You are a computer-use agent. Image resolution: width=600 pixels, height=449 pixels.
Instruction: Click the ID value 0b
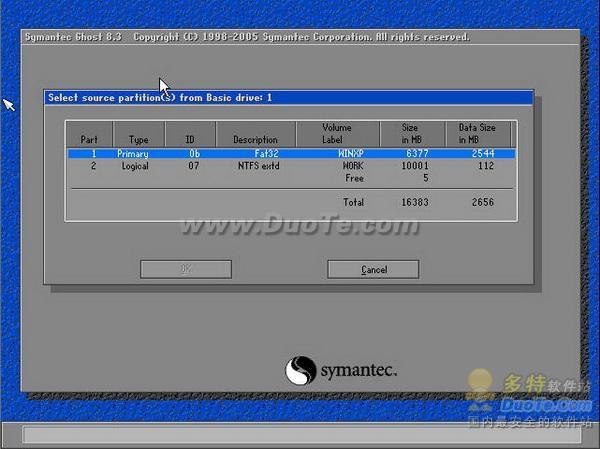click(194, 153)
